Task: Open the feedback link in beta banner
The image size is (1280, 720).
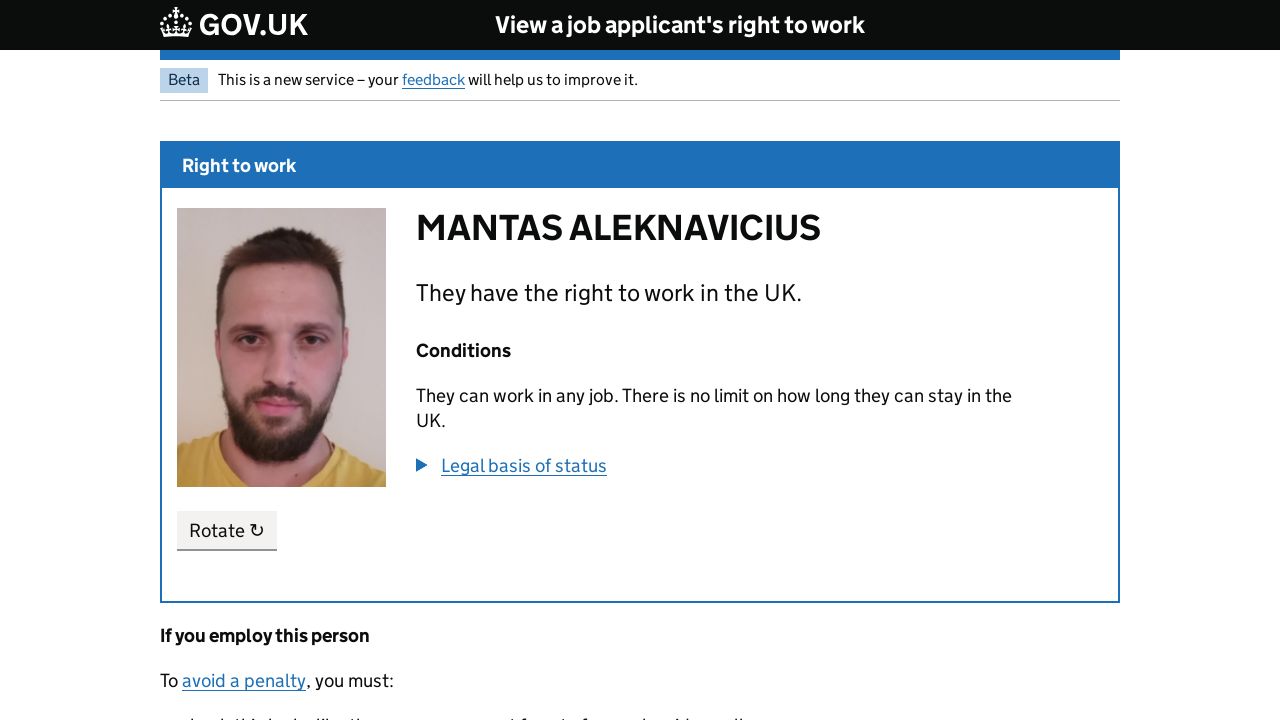Action: point(433,80)
